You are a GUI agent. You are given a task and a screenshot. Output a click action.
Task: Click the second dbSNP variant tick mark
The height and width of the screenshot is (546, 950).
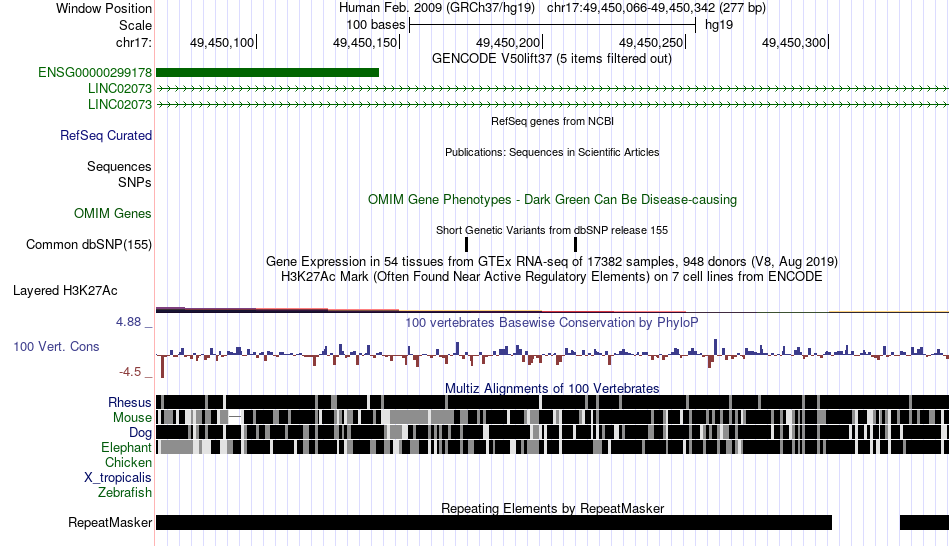(x=575, y=244)
